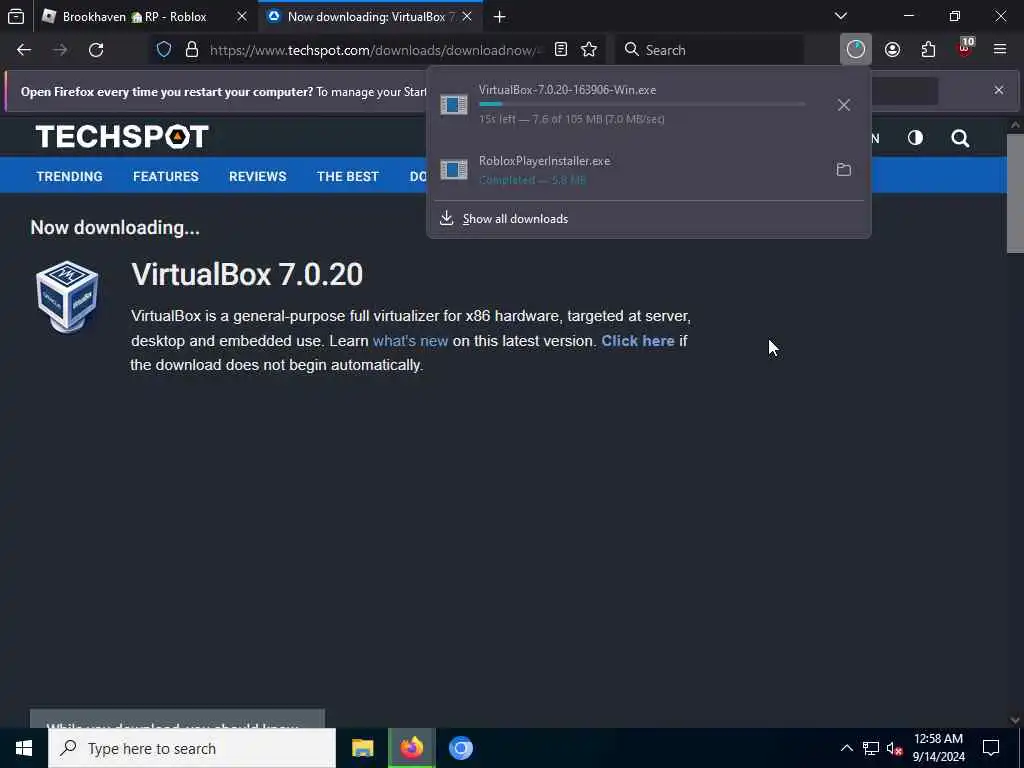The width and height of the screenshot is (1024, 768).
Task: Click the TechSpot logo
Action: point(122,136)
